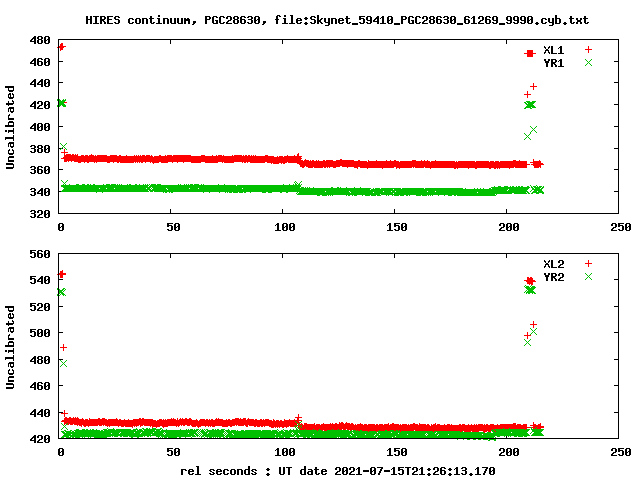Click the plot title "HIRES continuum, PGC28630"
Screen dimensions: 640x480
pyautogui.click(x=173, y=20)
